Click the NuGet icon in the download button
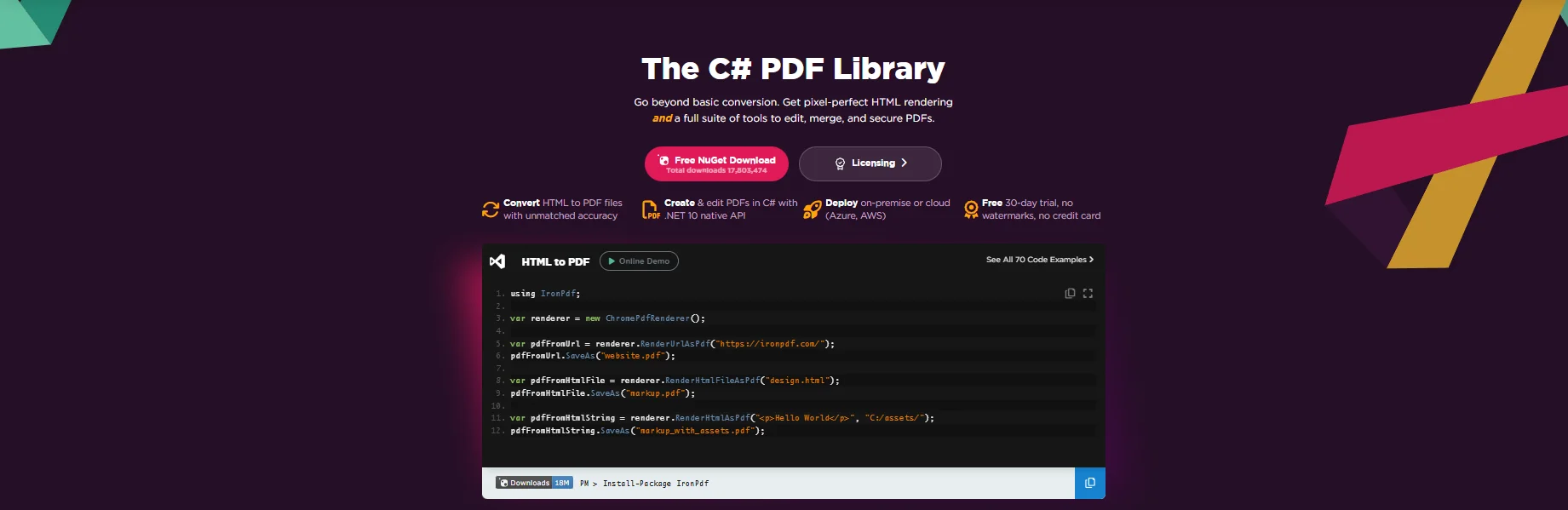The width and height of the screenshot is (1568, 510). (x=663, y=160)
